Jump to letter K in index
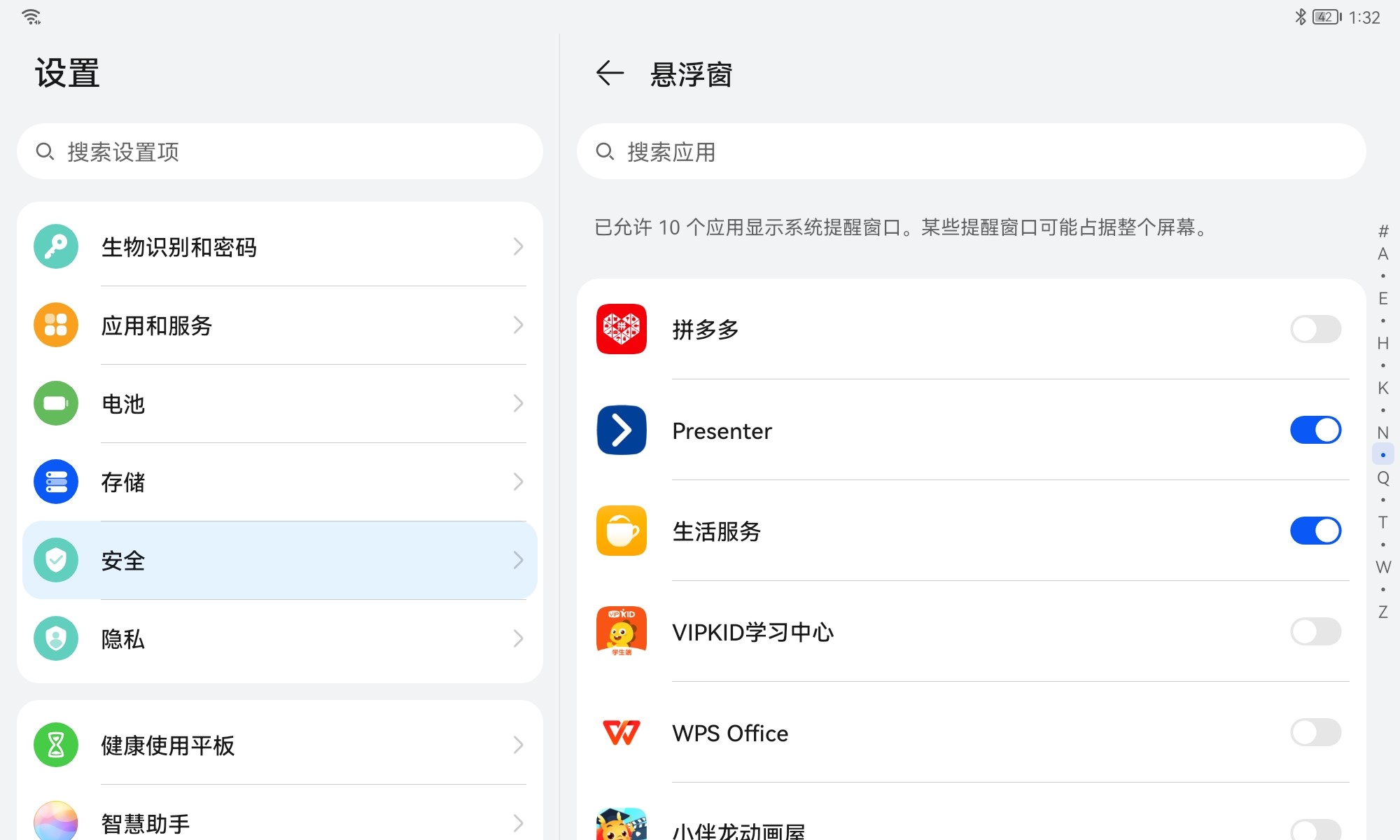The height and width of the screenshot is (840, 1400). 1383,388
